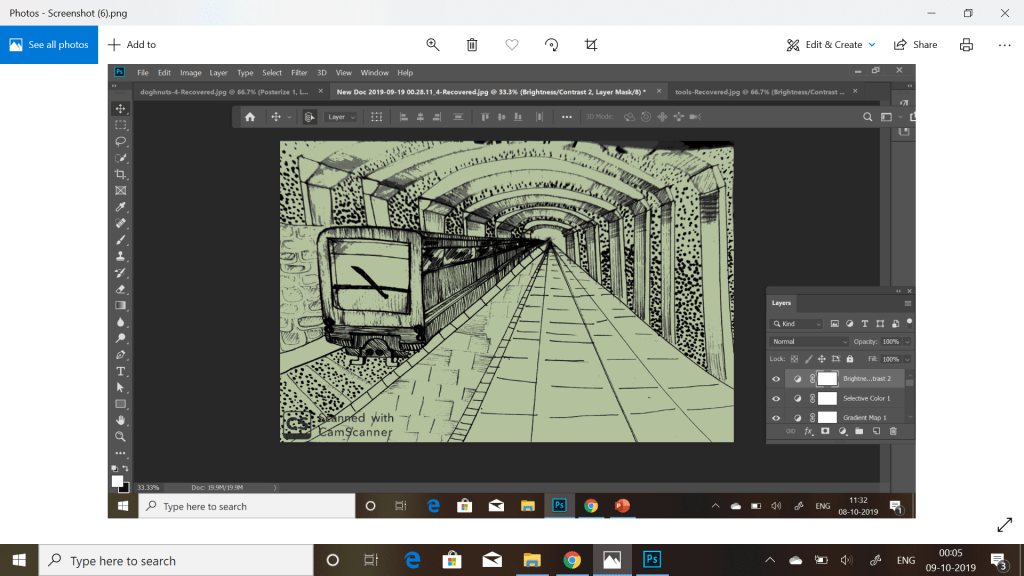
Task: Delete the photo with the trash icon
Action: coord(472,44)
